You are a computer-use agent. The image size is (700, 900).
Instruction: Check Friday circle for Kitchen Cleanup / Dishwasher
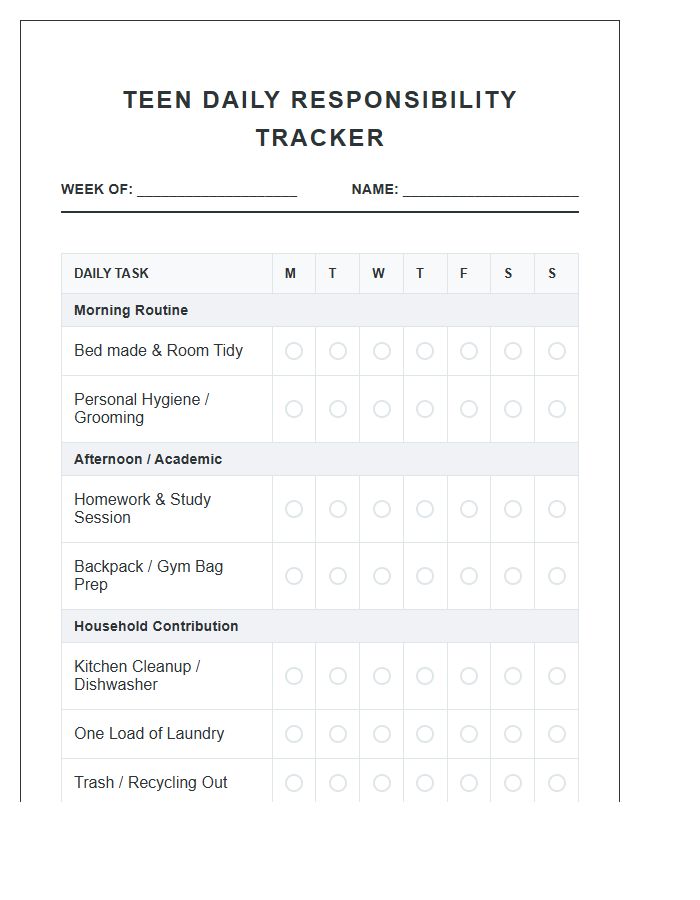(x=468, y=676)
